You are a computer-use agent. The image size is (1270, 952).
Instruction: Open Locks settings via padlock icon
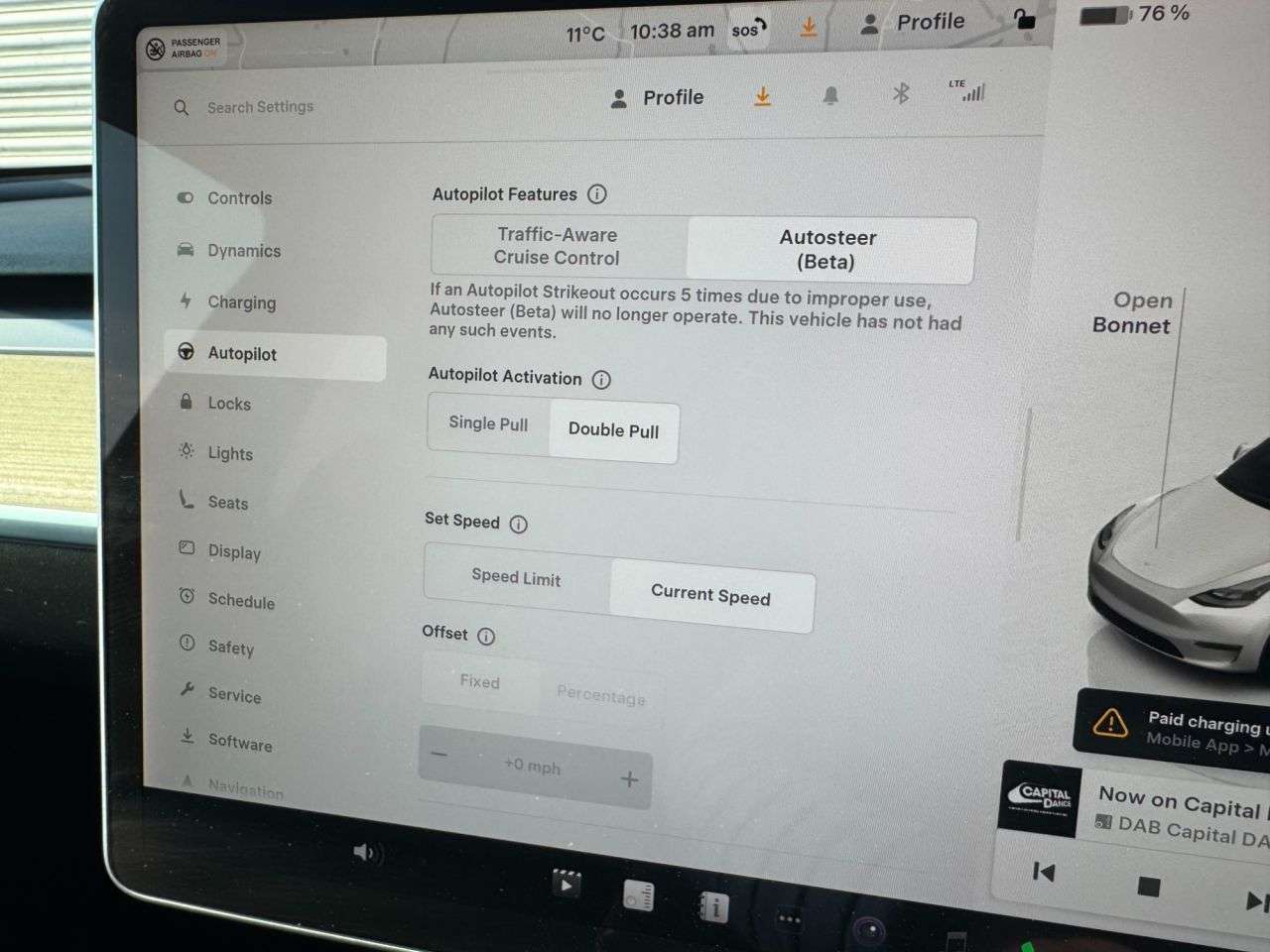coord(187,401)
